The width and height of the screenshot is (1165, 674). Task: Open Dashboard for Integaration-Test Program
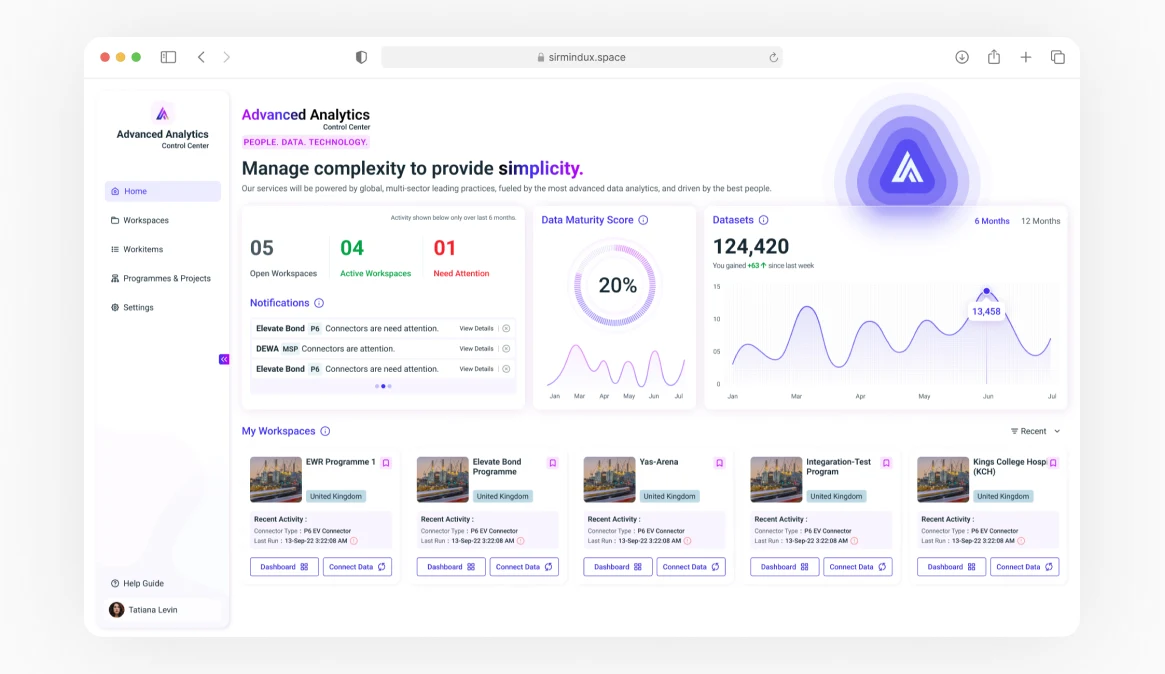[785, 567]
